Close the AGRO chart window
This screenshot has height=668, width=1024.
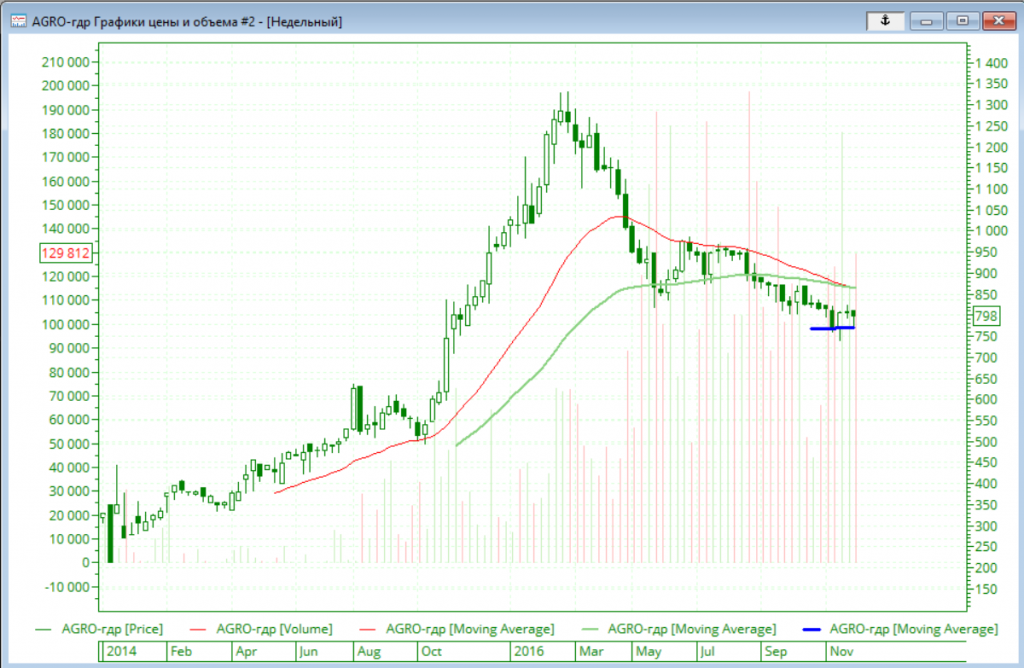(998, 21)
